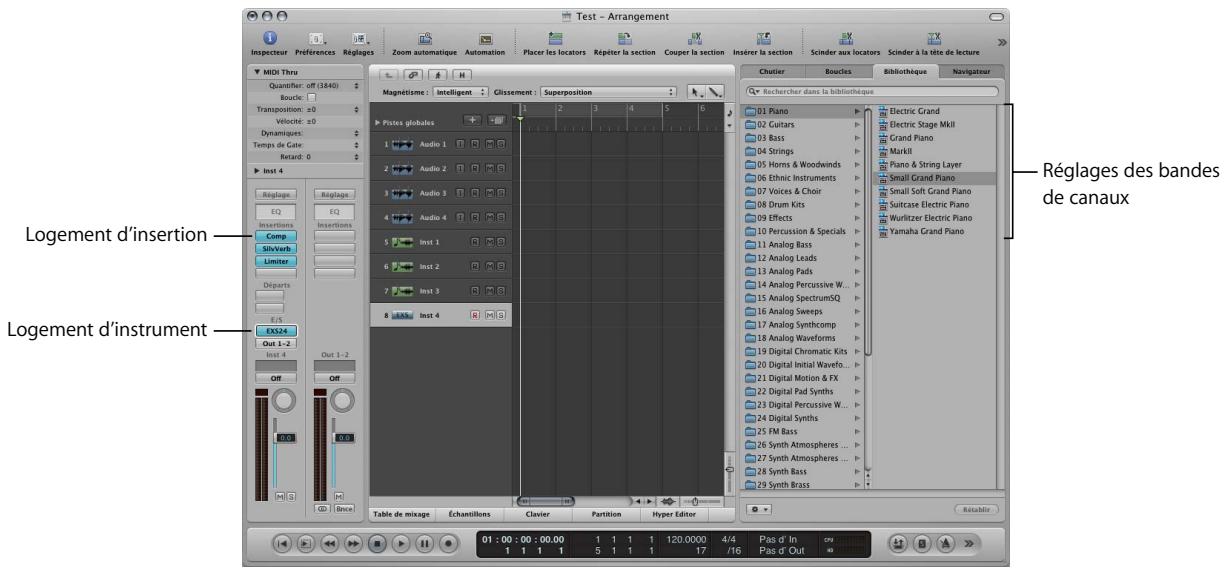The height and width of the screenshot is (570, 1229).
Task: Open the pointer tool menu in Arrange area
Action: pyautogui.click(x=696, y=91)
